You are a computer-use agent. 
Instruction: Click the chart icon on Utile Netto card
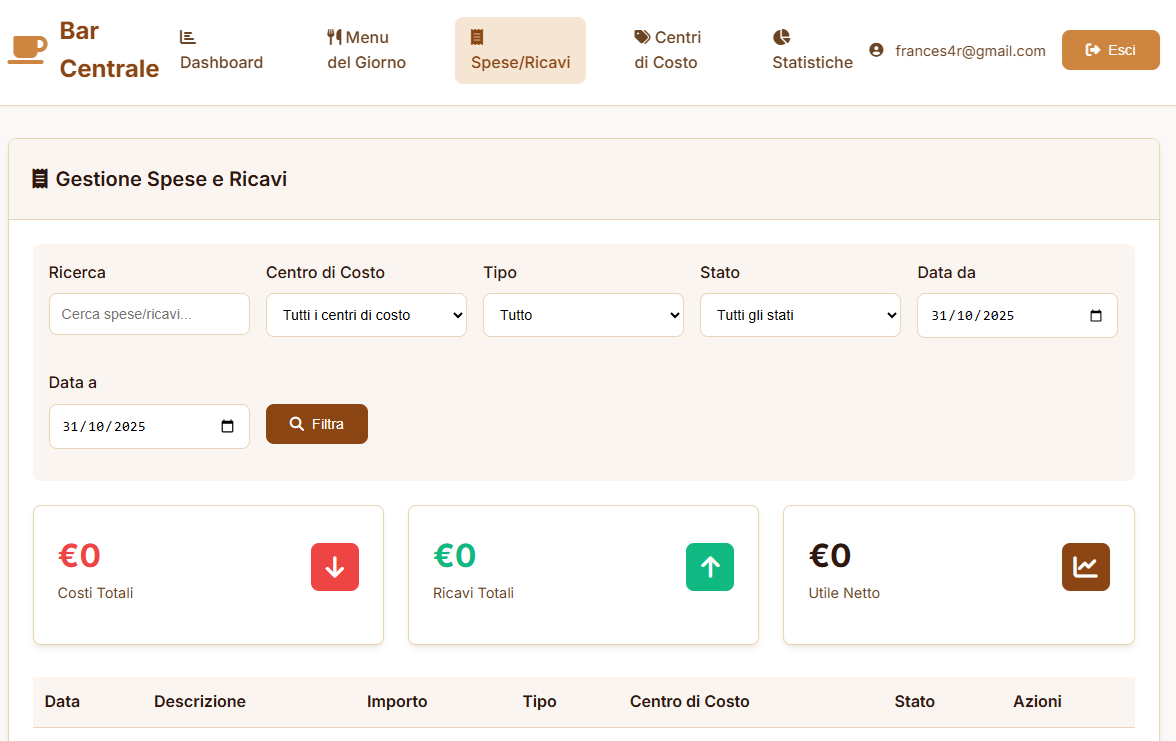pos(1086,566)
